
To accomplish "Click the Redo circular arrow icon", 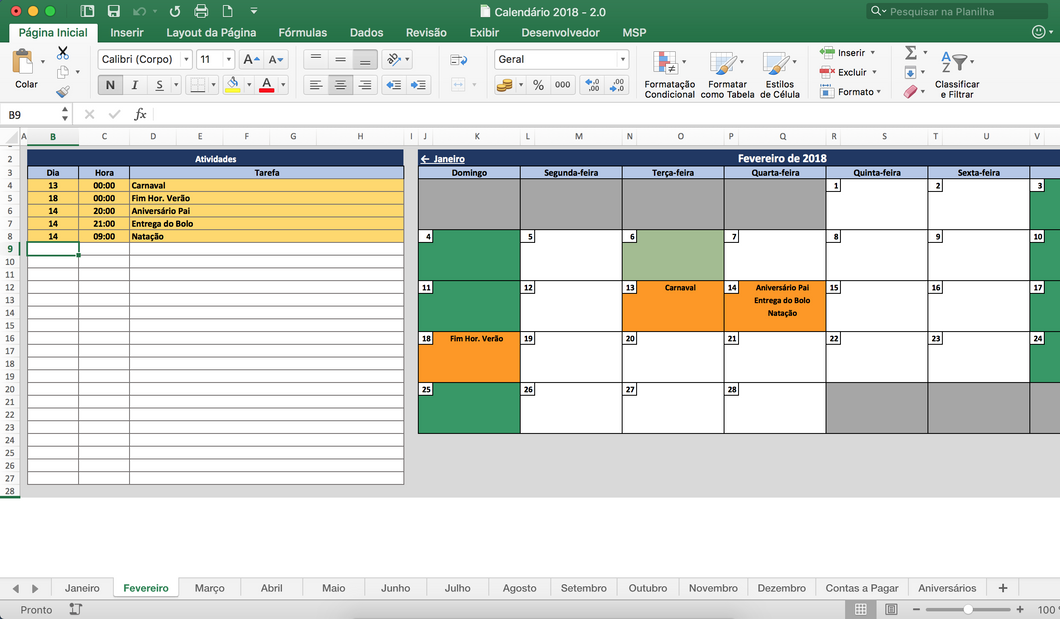I will pos(174,11).
